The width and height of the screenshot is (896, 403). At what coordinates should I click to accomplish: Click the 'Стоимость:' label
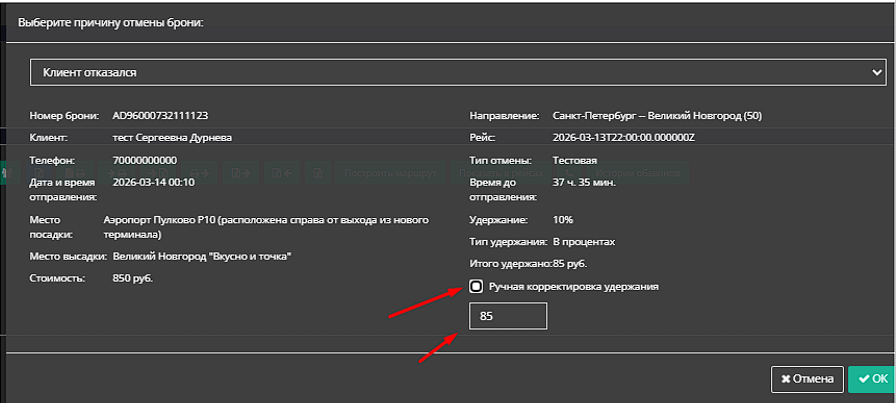[57, 278]
